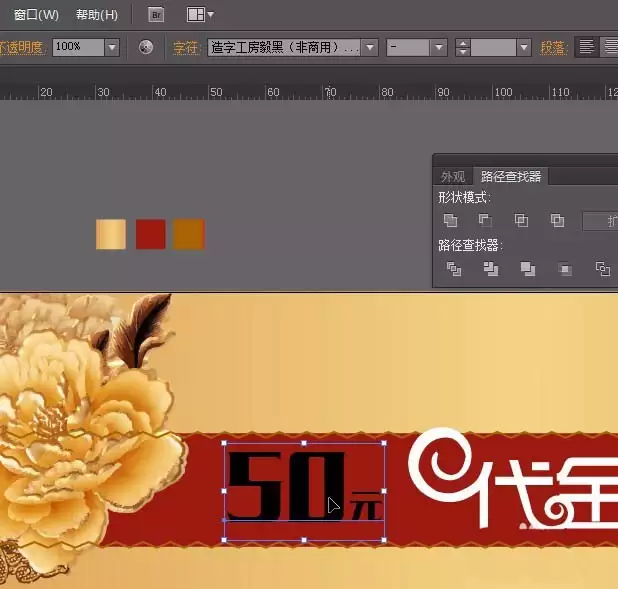Select the dark red color swatch
Screen dimensions: 618x589
(151, 235)
